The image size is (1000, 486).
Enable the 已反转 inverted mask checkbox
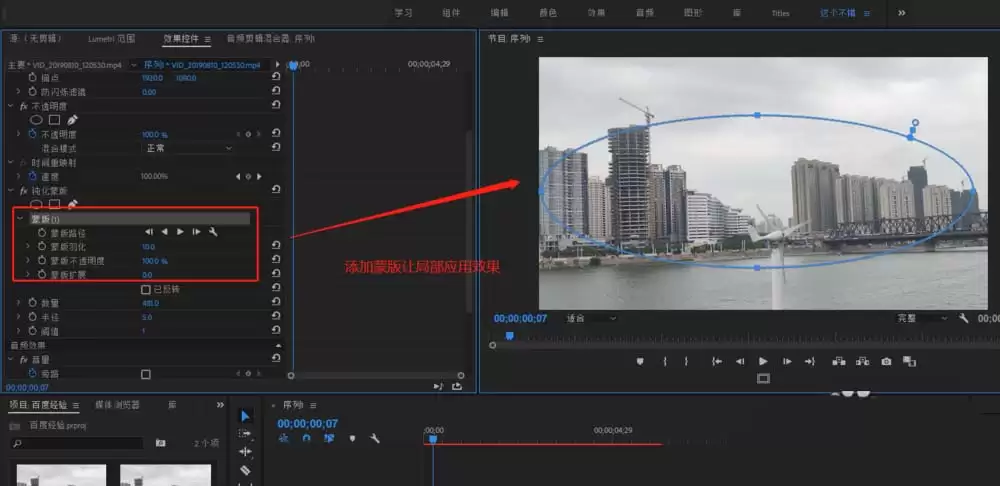[145, 290]
